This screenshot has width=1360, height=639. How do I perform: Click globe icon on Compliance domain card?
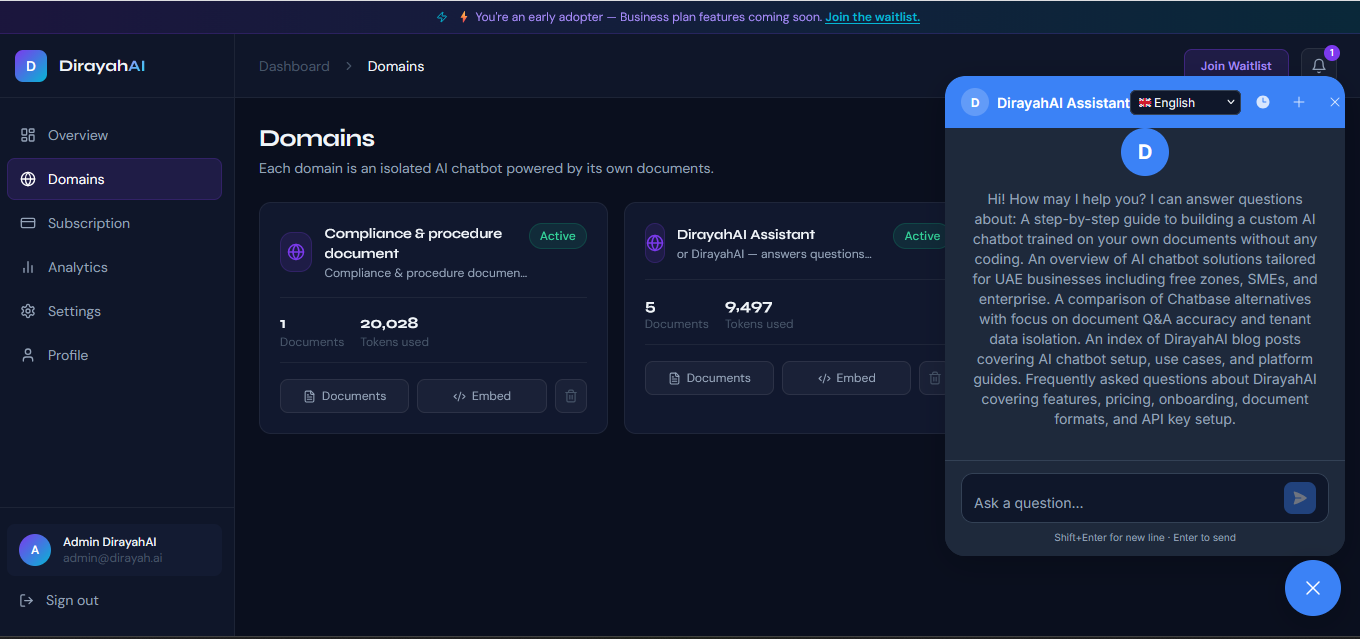296,252
